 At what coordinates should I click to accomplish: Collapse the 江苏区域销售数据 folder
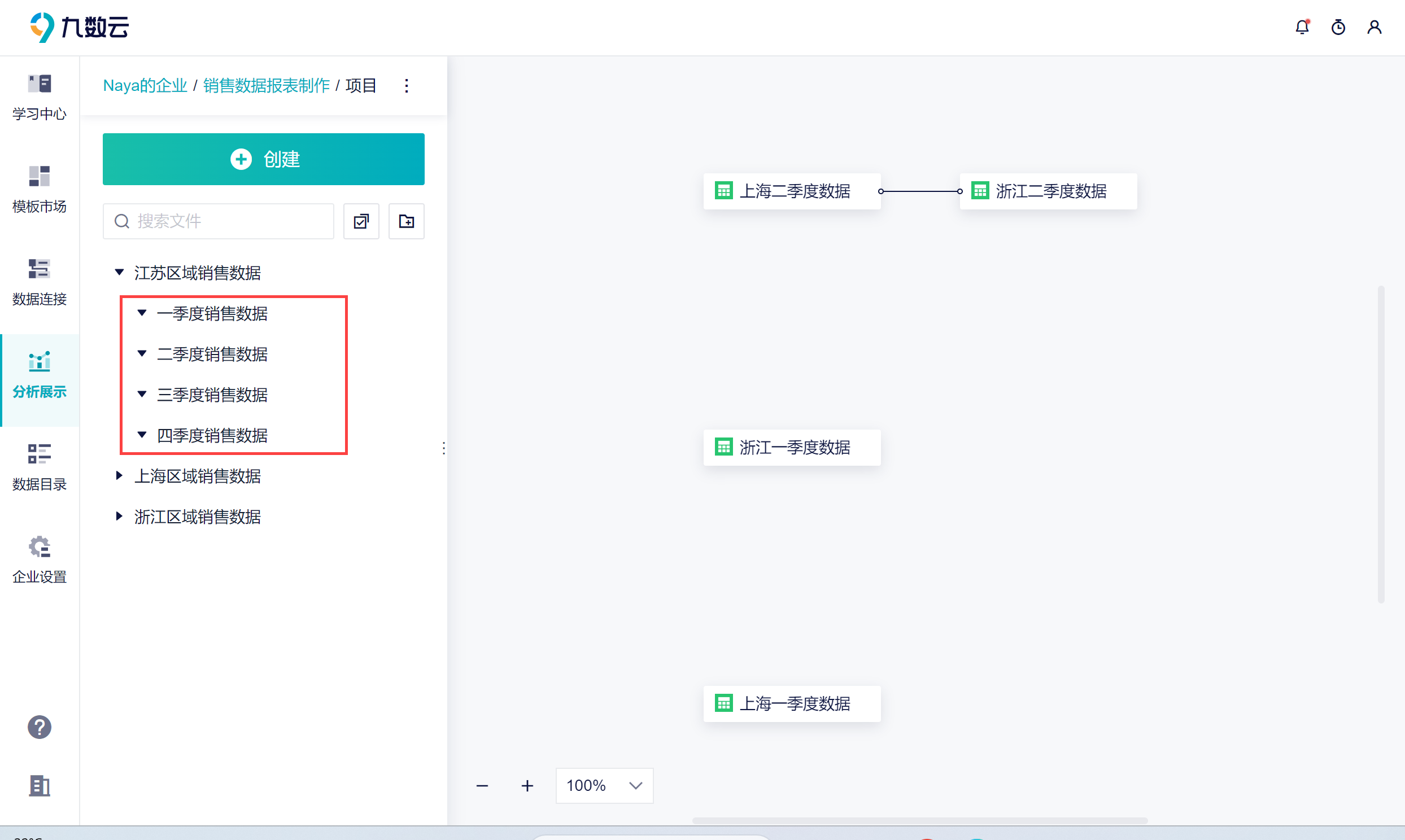coord(120,272)
